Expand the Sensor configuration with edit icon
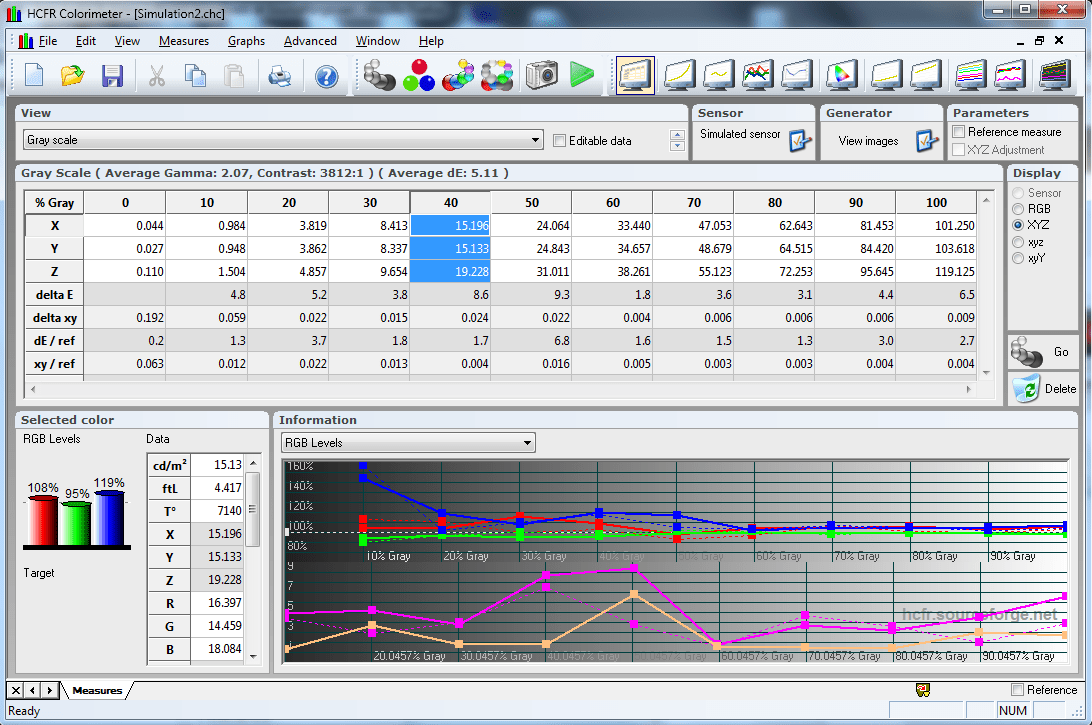The height and width of the screenshot is (725, 1092). click(x=800, y=140)
